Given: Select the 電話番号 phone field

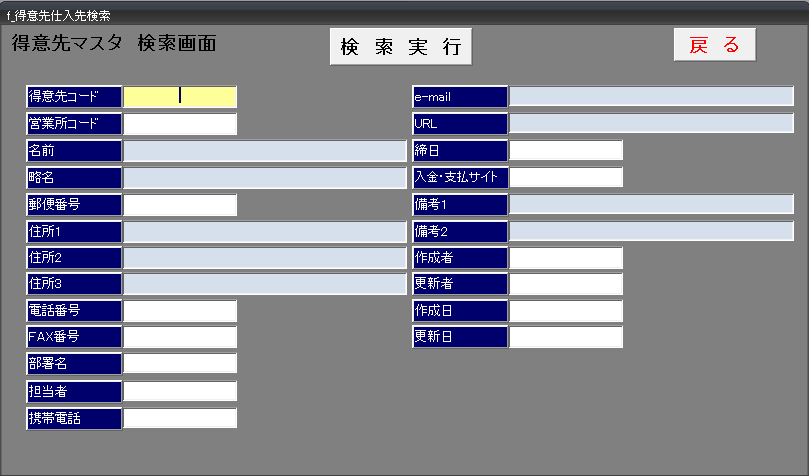Looking at the screenshot, I should click(x=180, y=311).
